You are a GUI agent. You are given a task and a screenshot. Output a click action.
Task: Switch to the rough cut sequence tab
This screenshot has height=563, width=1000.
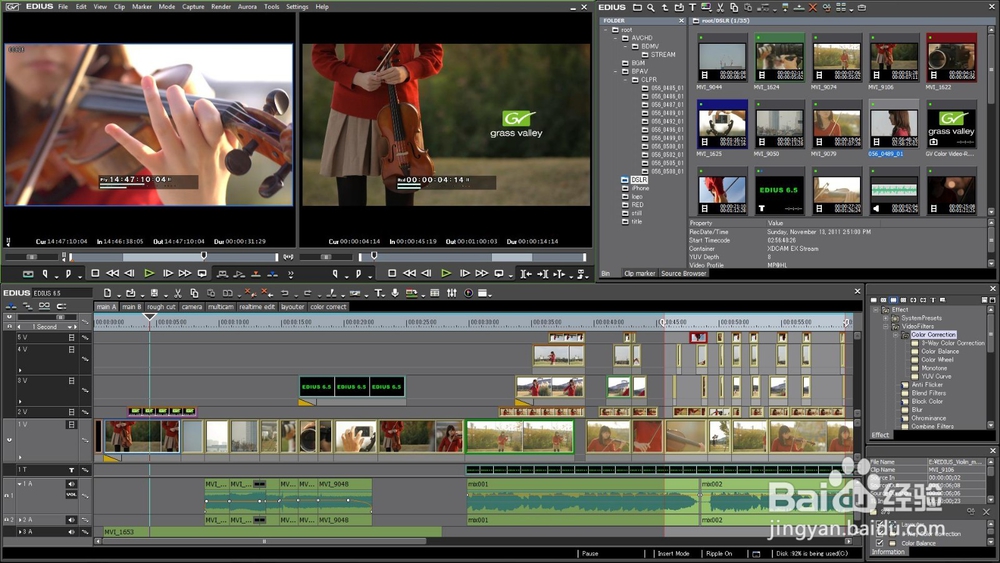tap(161, 307)
